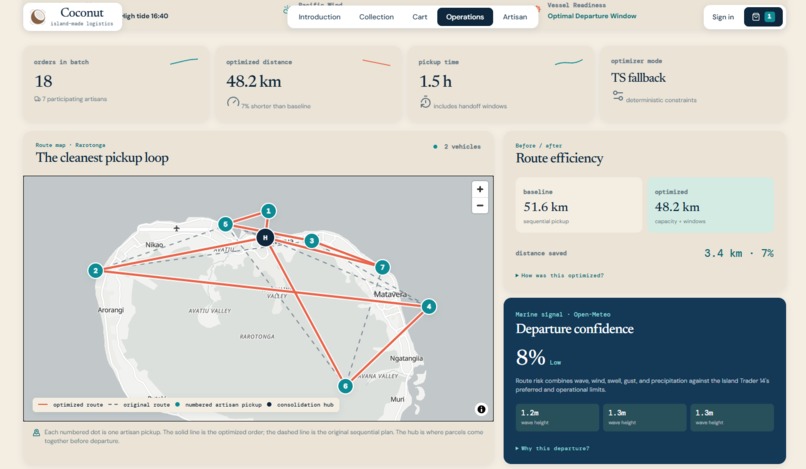This screenshot has width=806, height=469.
Task: Click 'Marine signal · Open-Meteo' label
Action: 563,314
